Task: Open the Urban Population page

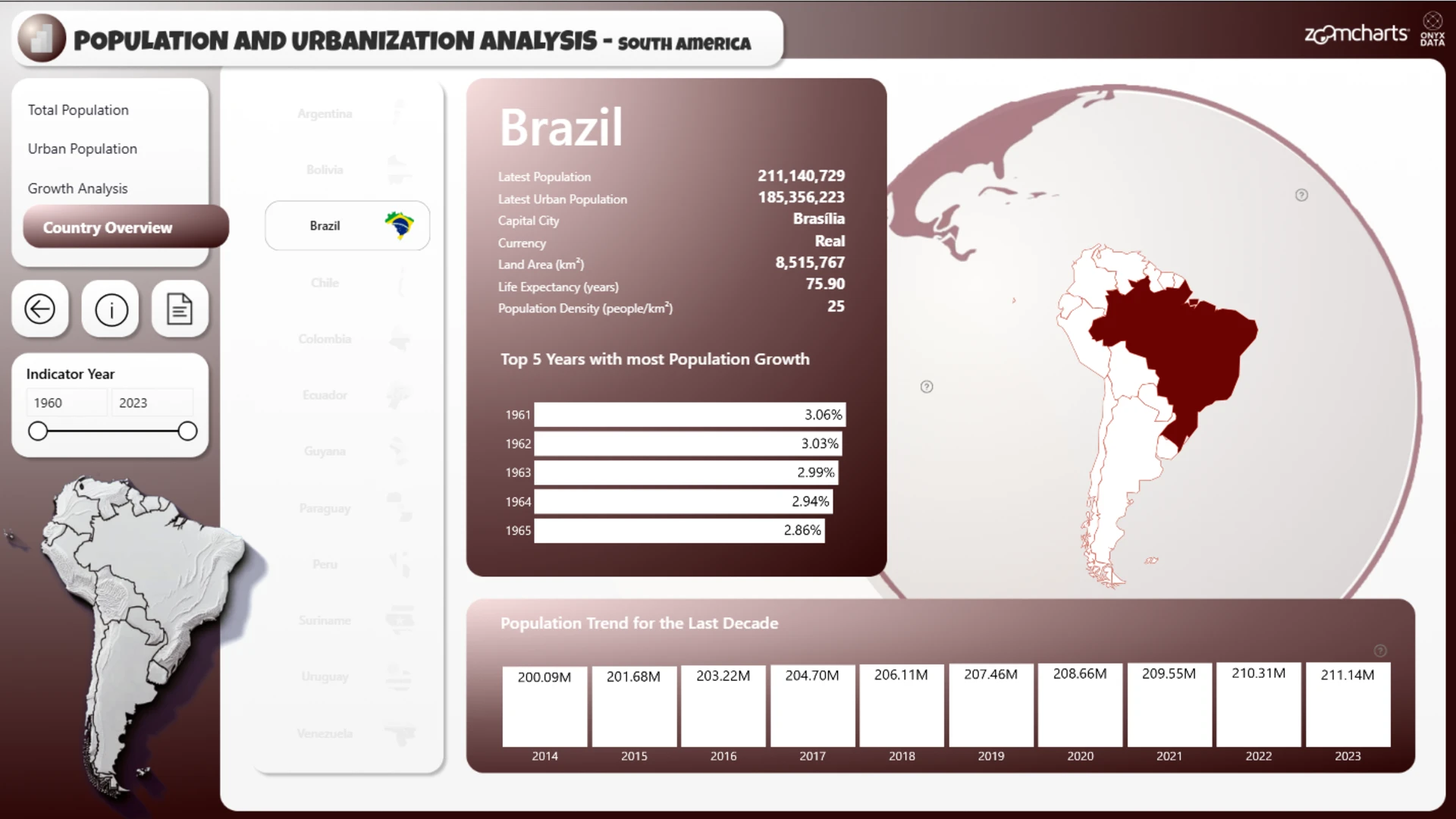Action: tap(83, 149)
